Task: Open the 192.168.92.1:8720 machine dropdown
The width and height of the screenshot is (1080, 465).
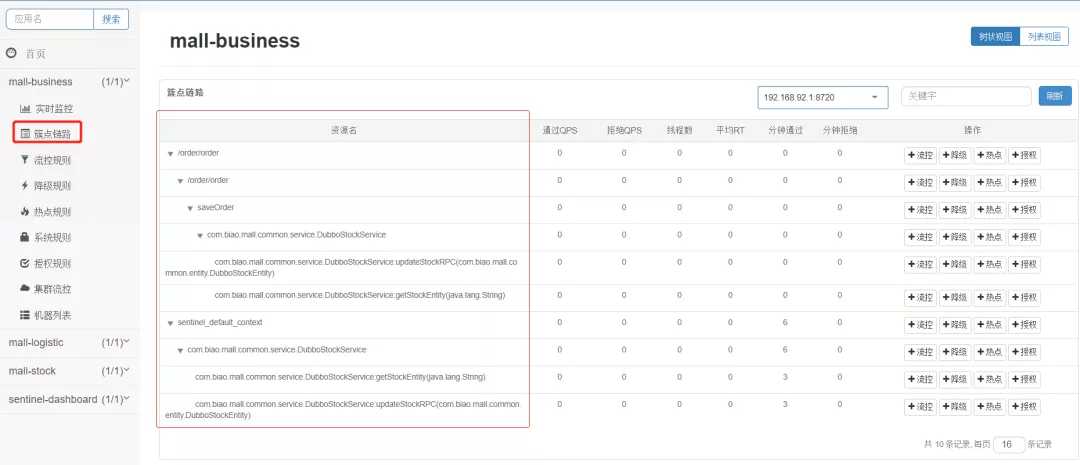Action: [822, 97]
